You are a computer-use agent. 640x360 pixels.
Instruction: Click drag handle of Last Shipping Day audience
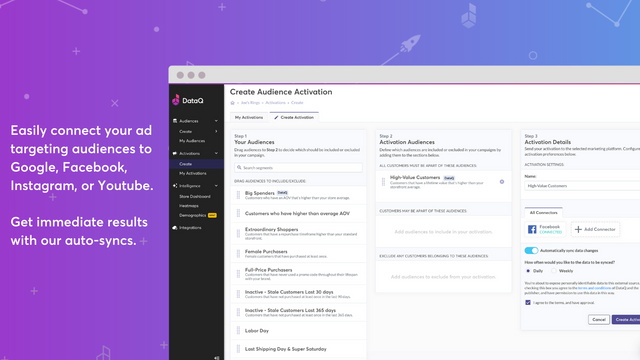238,349
